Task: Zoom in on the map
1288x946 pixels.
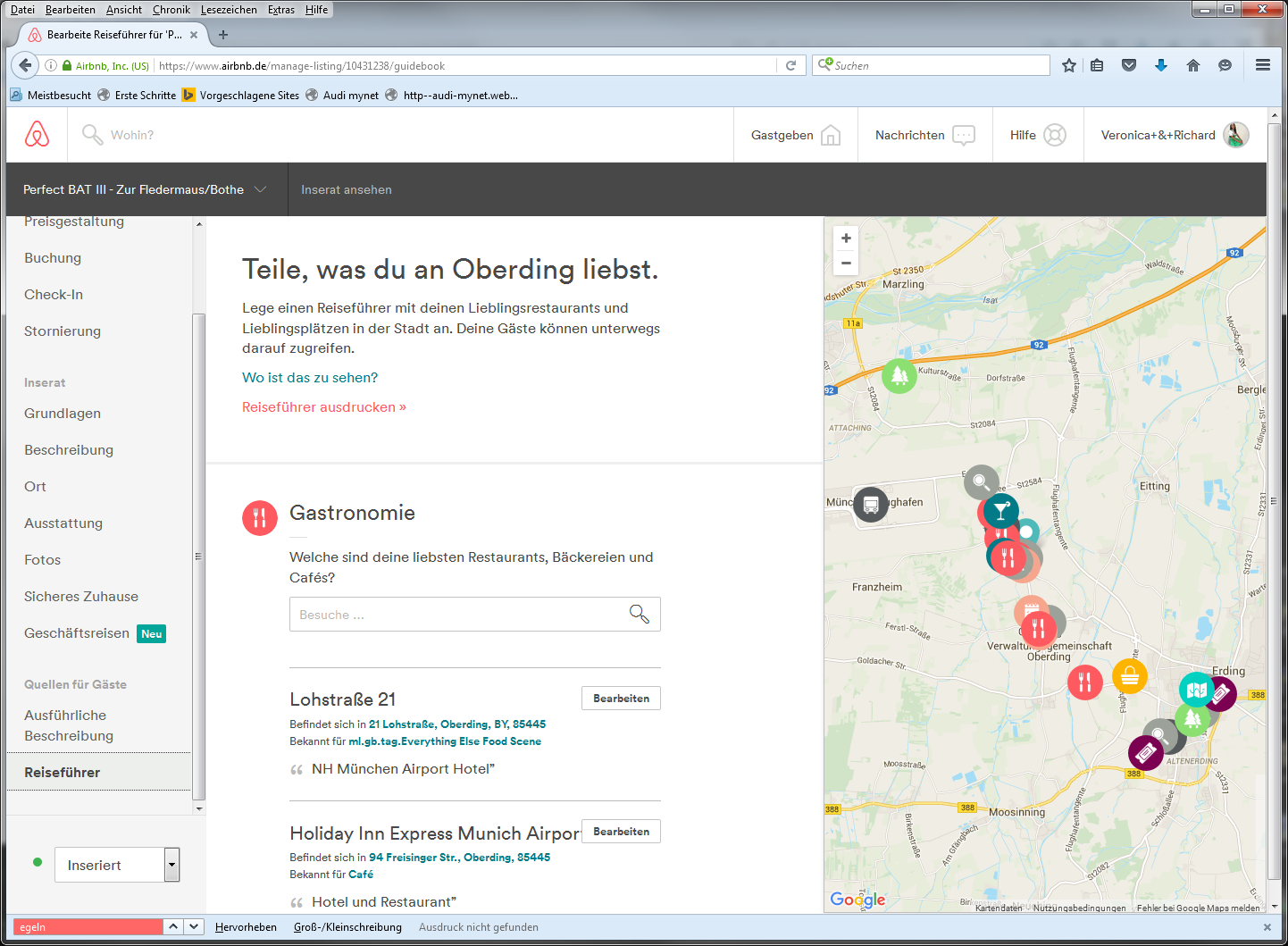Action: coord(846,239)
